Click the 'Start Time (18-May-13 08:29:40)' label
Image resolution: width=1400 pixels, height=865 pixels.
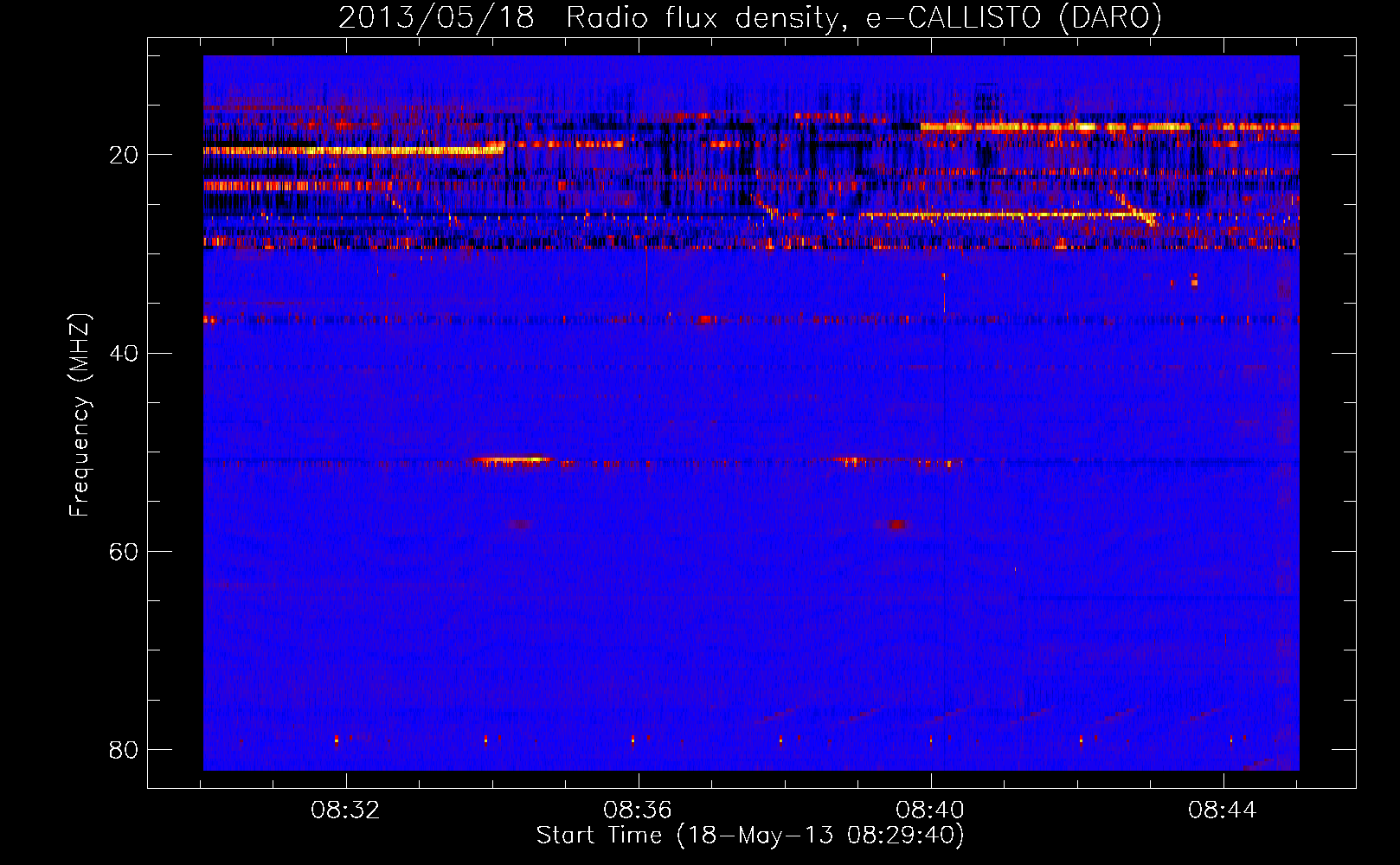tap(750, 836)
